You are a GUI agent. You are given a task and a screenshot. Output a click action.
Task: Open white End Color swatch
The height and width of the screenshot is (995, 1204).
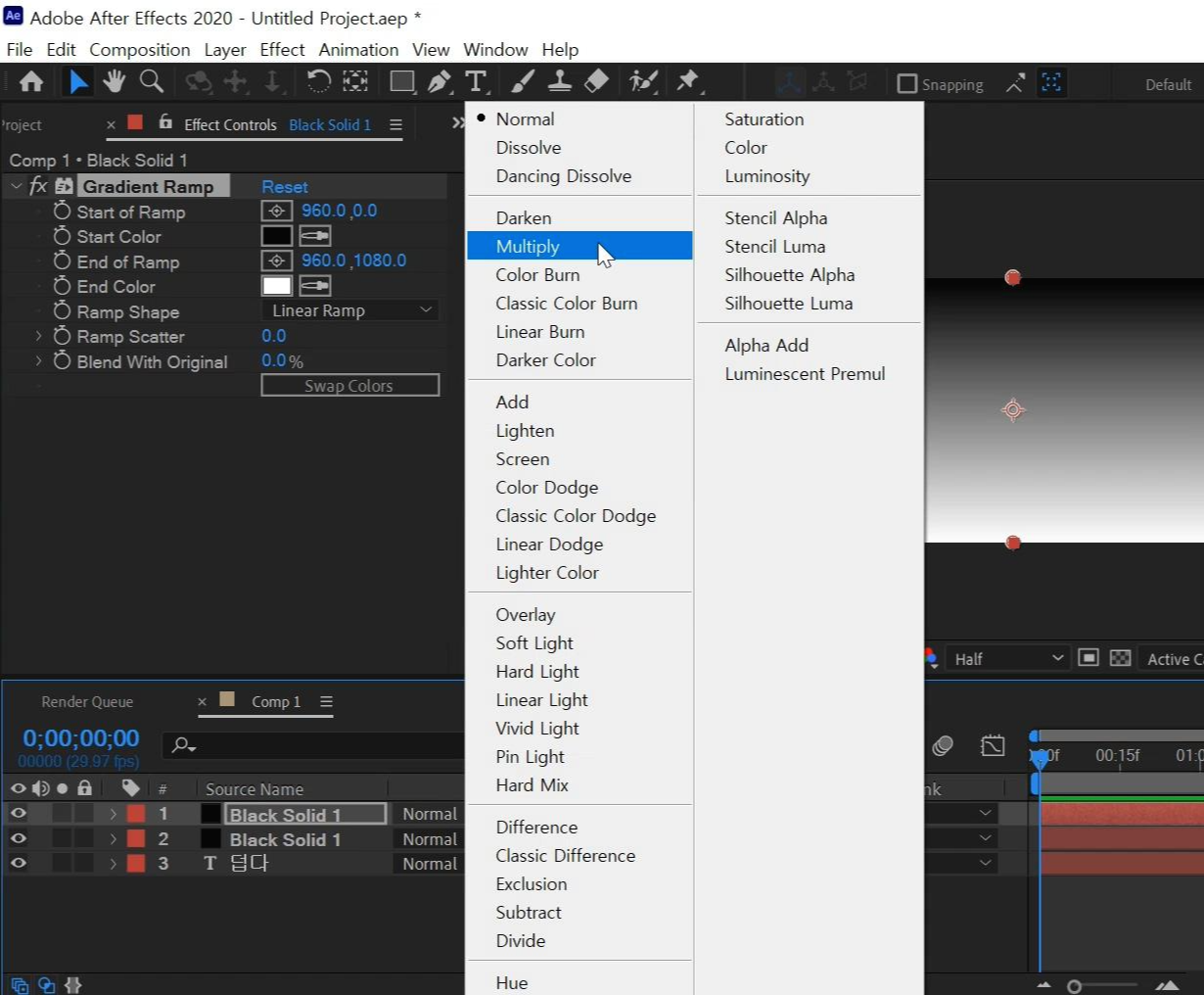point(277,286)
